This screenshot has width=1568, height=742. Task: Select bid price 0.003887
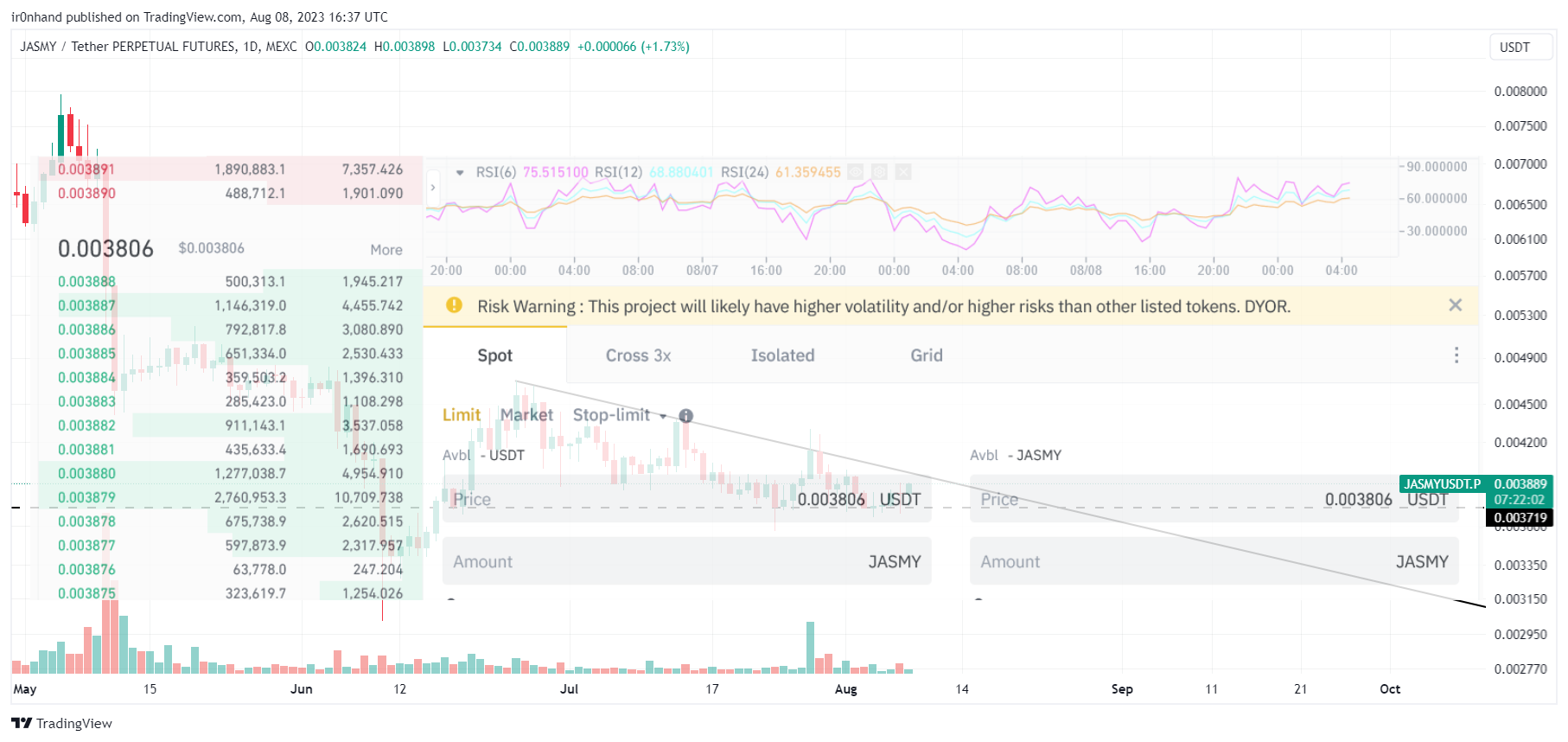pos(86,306)
